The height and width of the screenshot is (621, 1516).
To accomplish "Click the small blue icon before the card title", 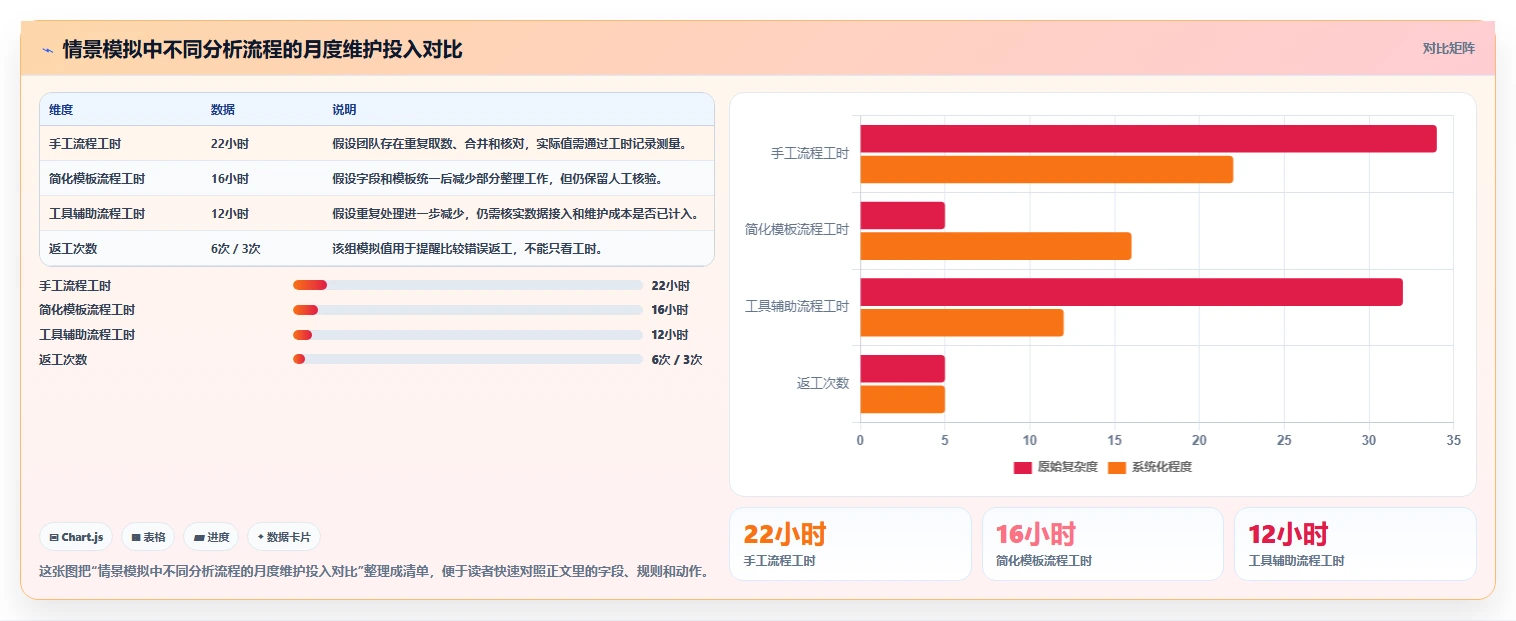I will [47, 49].
